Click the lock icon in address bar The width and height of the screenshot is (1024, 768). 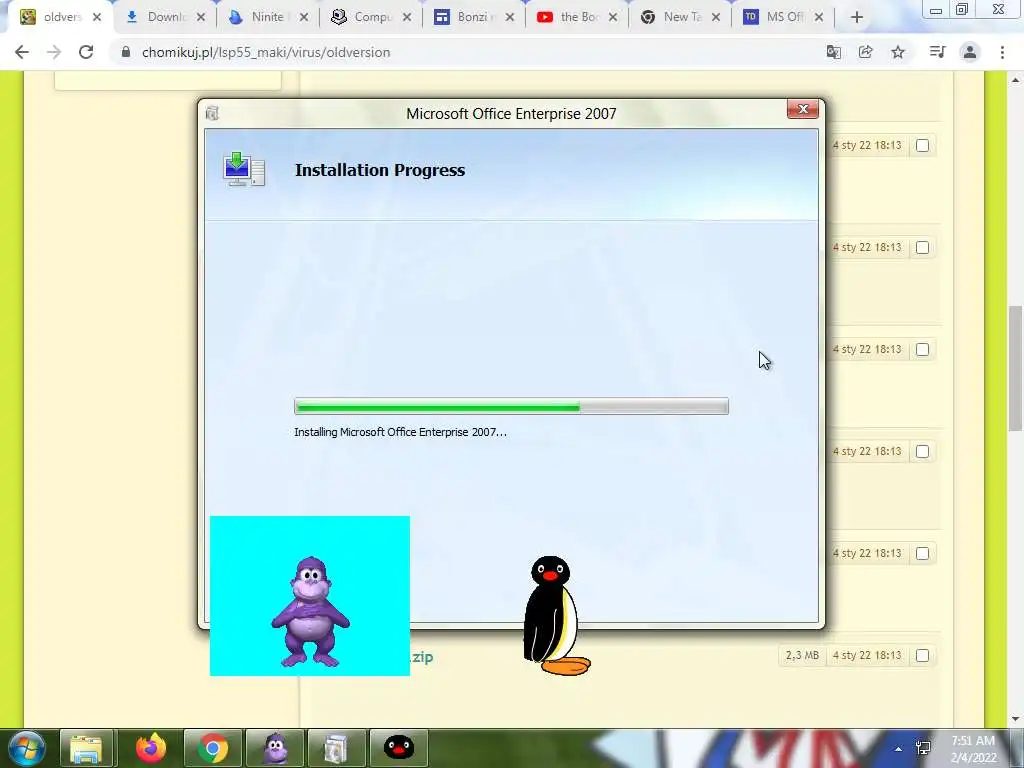[126, 52]
